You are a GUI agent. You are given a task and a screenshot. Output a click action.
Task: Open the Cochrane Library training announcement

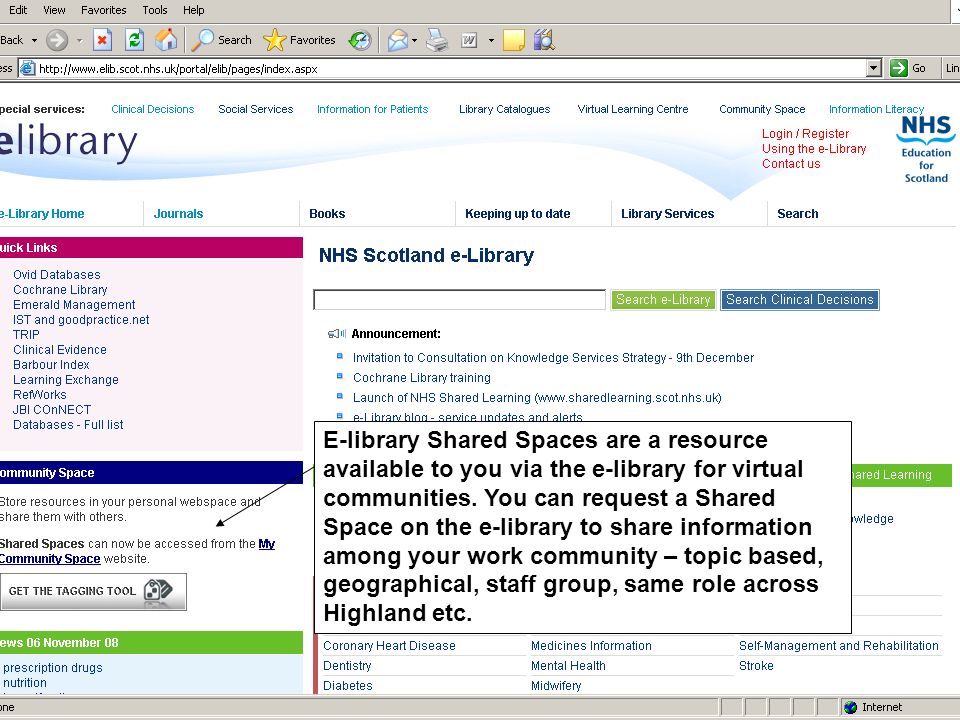(x=421, y=378)
